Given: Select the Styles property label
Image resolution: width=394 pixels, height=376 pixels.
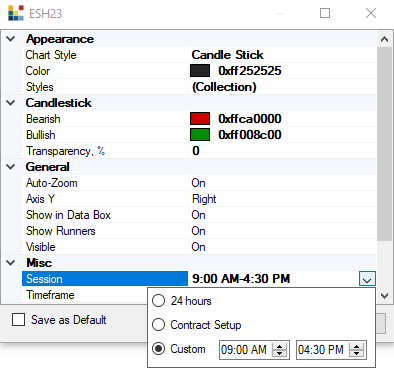Looking at the screenshot, I should [x=40, y=87].
